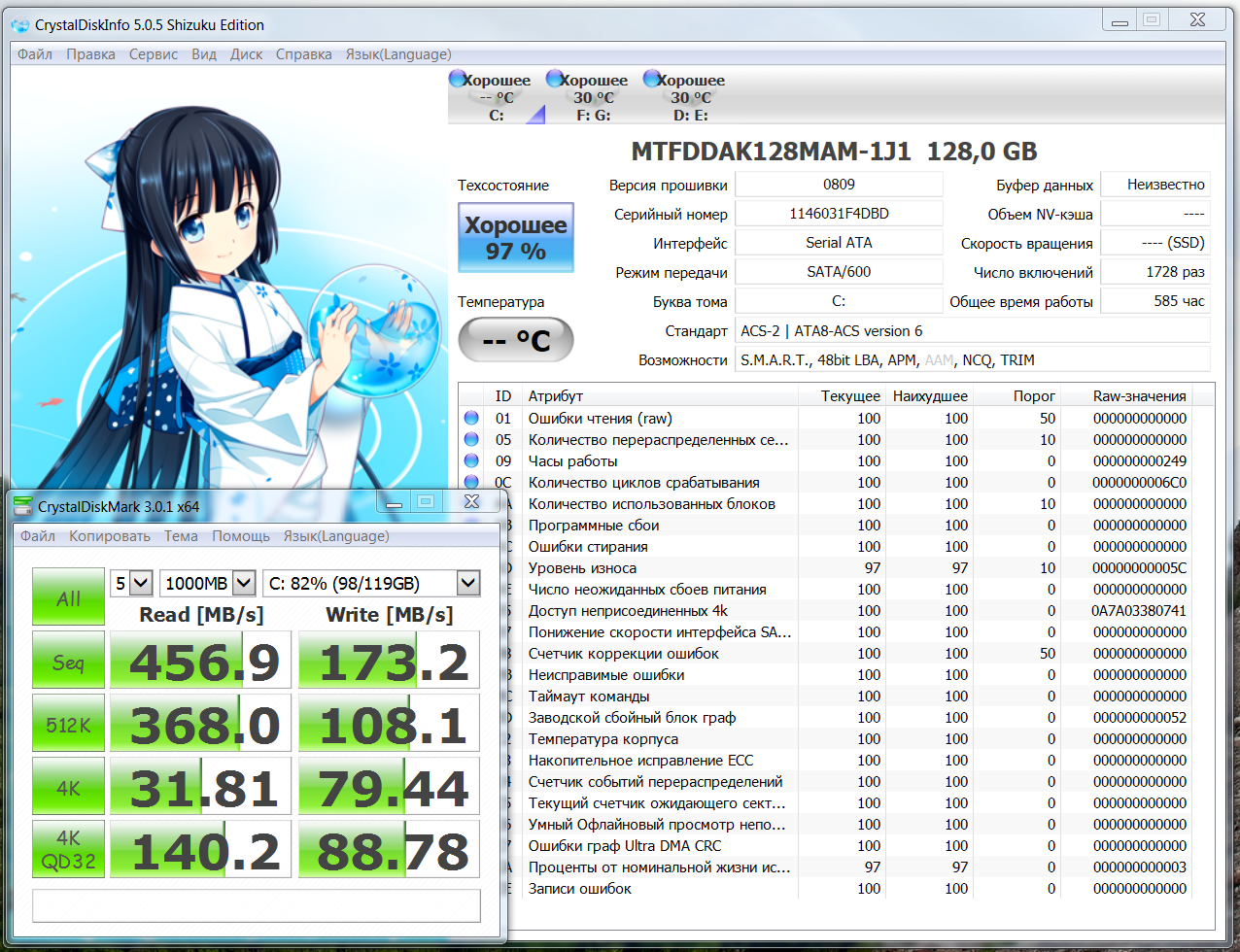Screen dimensions: 1240x952
Task: Open Язык(Language) menu in CrystalDiskInfo
Action: pyautogui.click(x=398, y=54)
